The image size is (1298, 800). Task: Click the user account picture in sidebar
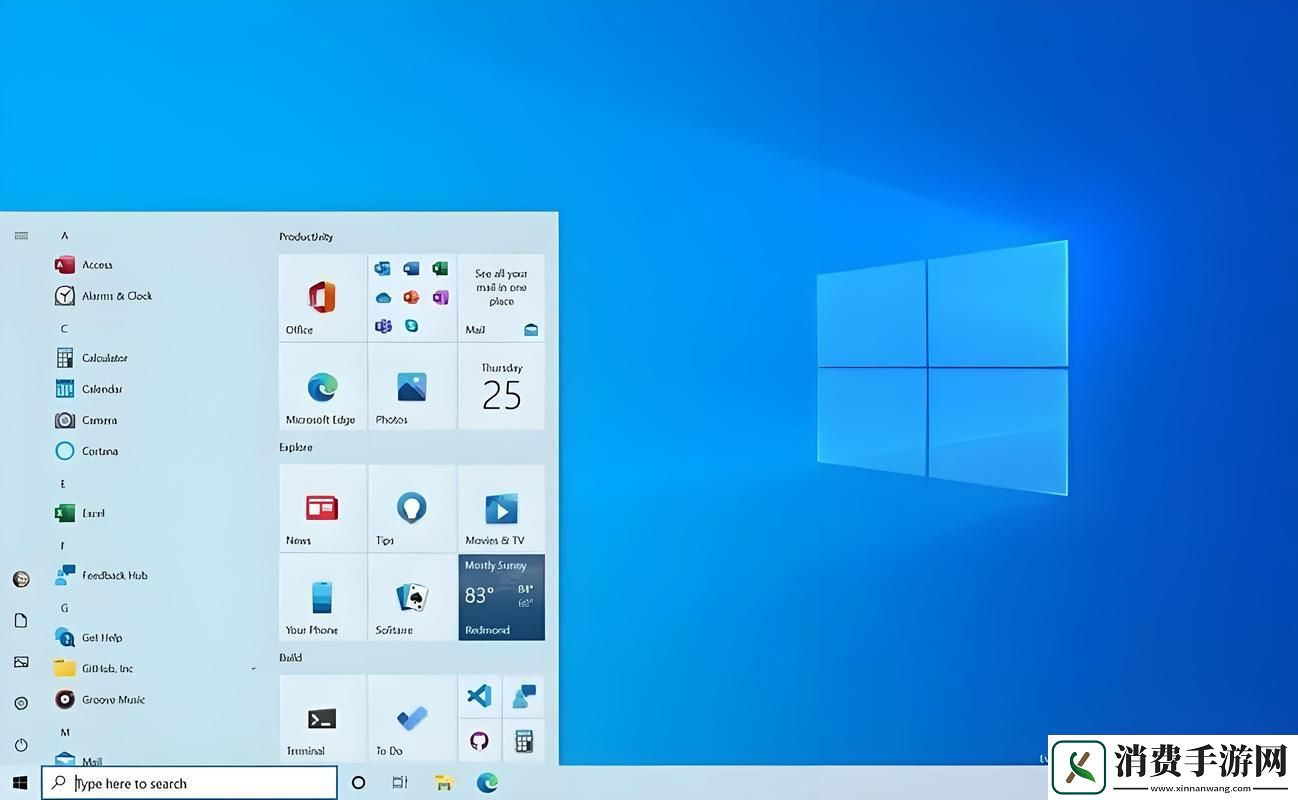[20, 578]
